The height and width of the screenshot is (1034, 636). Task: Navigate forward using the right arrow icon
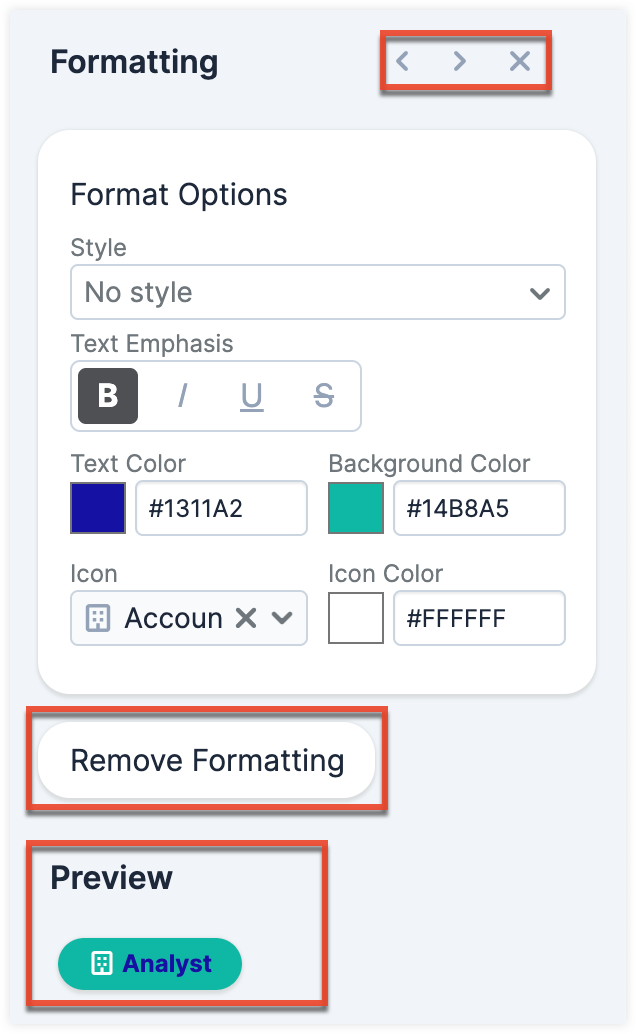point(460,61)
